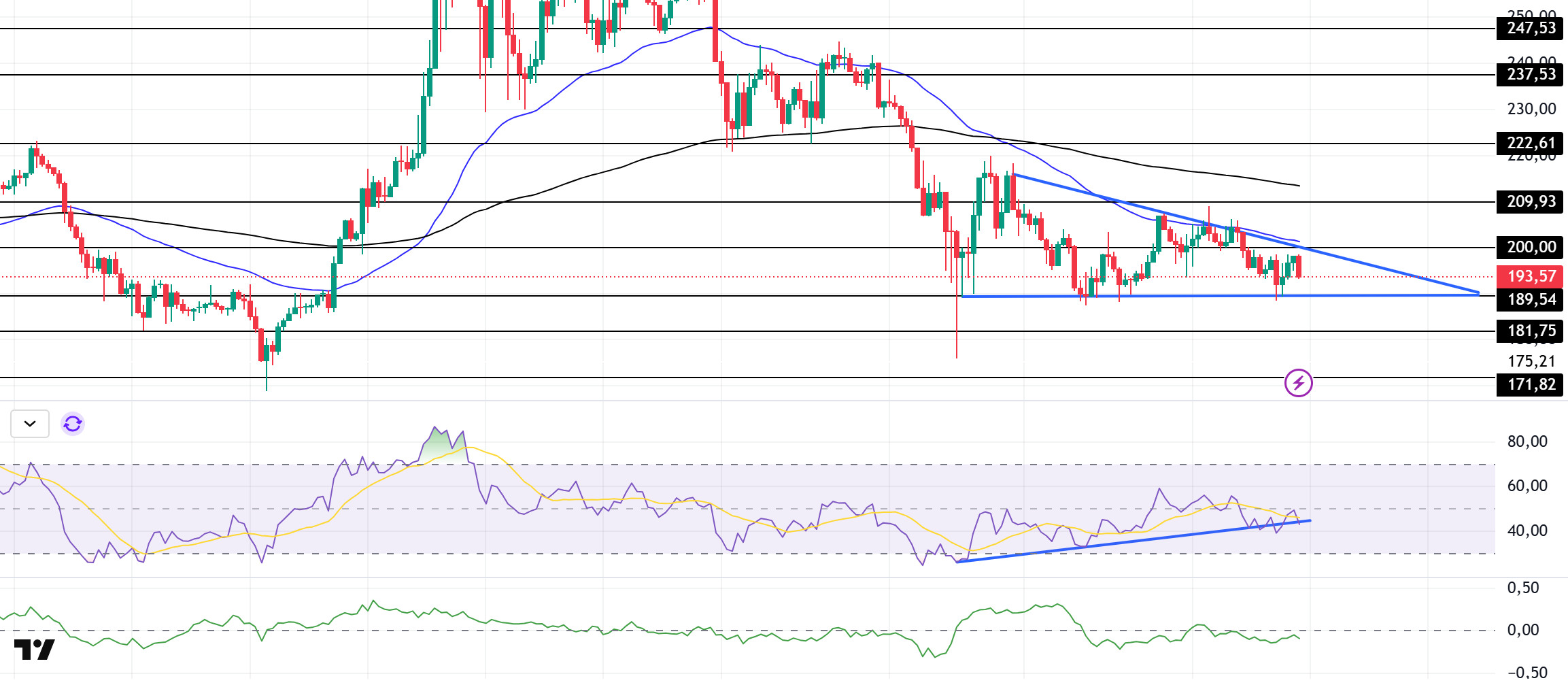Select the blue descending trendline on the price chart
Image resolution: width=1568 pixels, height=687 pixels.
pos(1246,234)
